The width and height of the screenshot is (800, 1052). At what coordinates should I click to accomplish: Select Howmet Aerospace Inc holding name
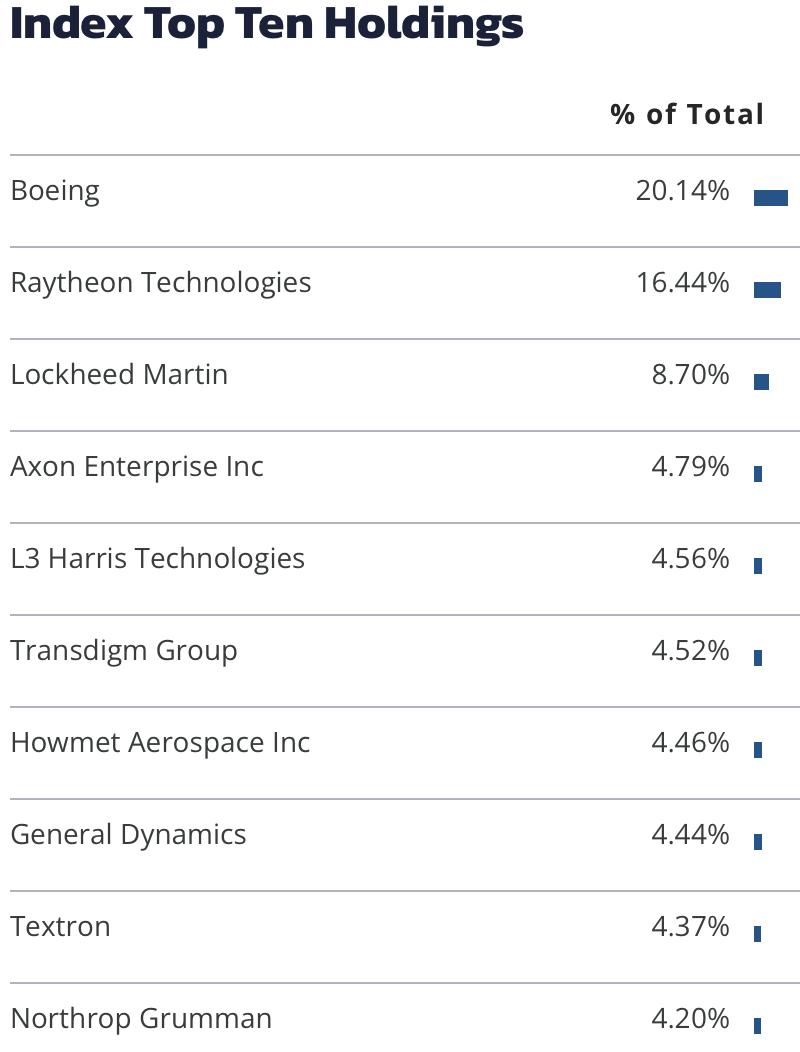[x=160, y=743]
